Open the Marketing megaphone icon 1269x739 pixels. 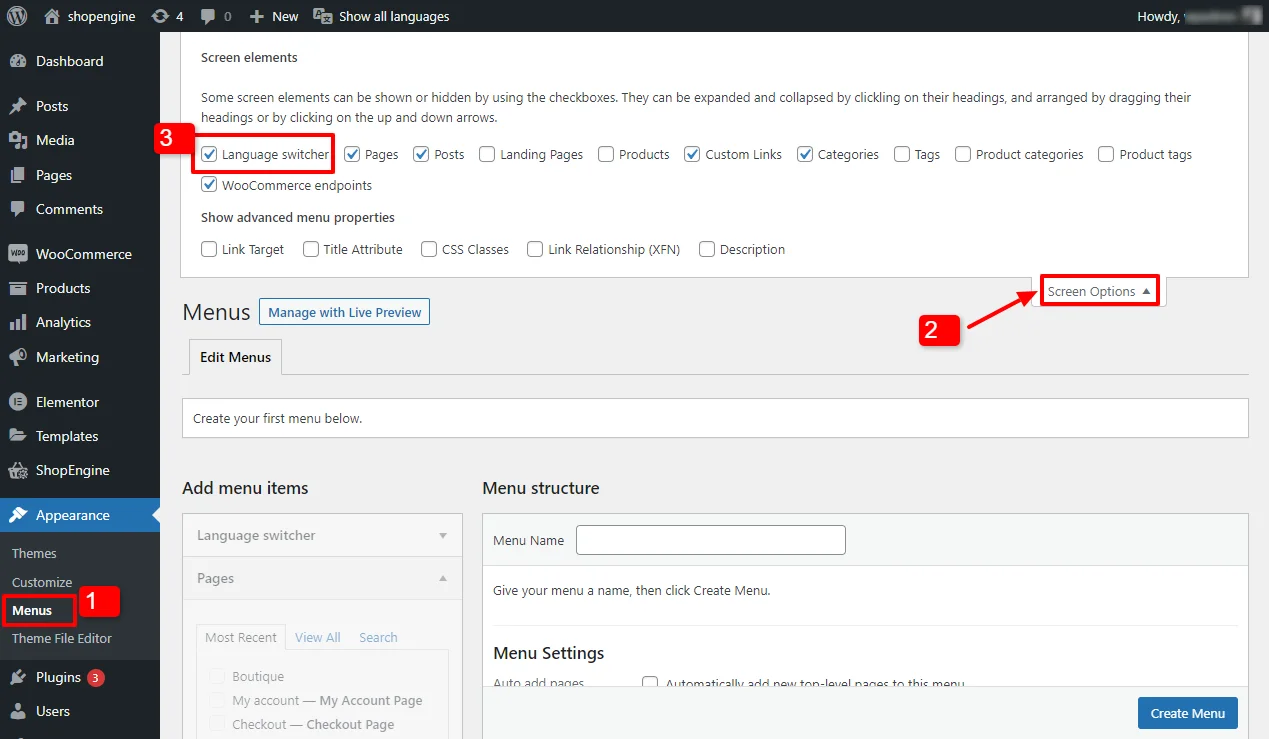(x=18, y=357)
